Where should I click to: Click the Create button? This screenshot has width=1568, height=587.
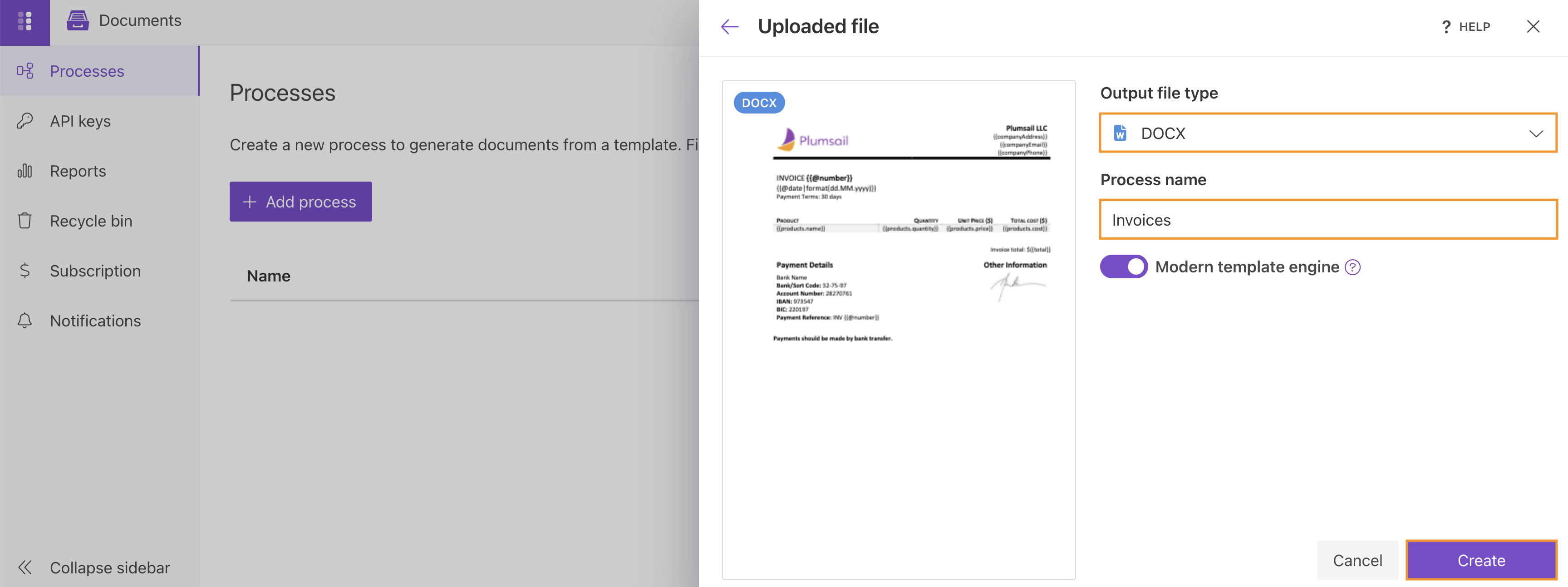pos(1481,560)
